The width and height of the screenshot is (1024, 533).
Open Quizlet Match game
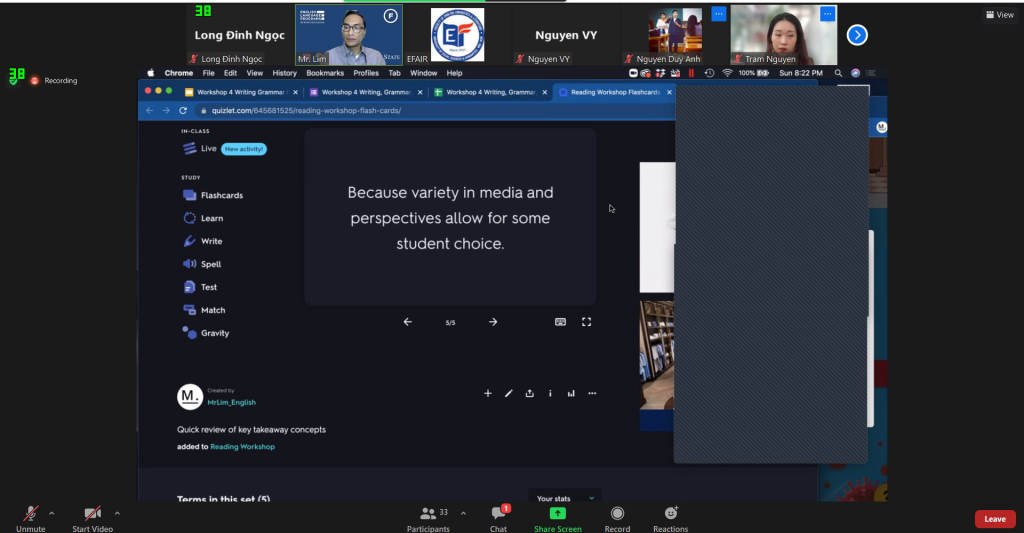204,310
